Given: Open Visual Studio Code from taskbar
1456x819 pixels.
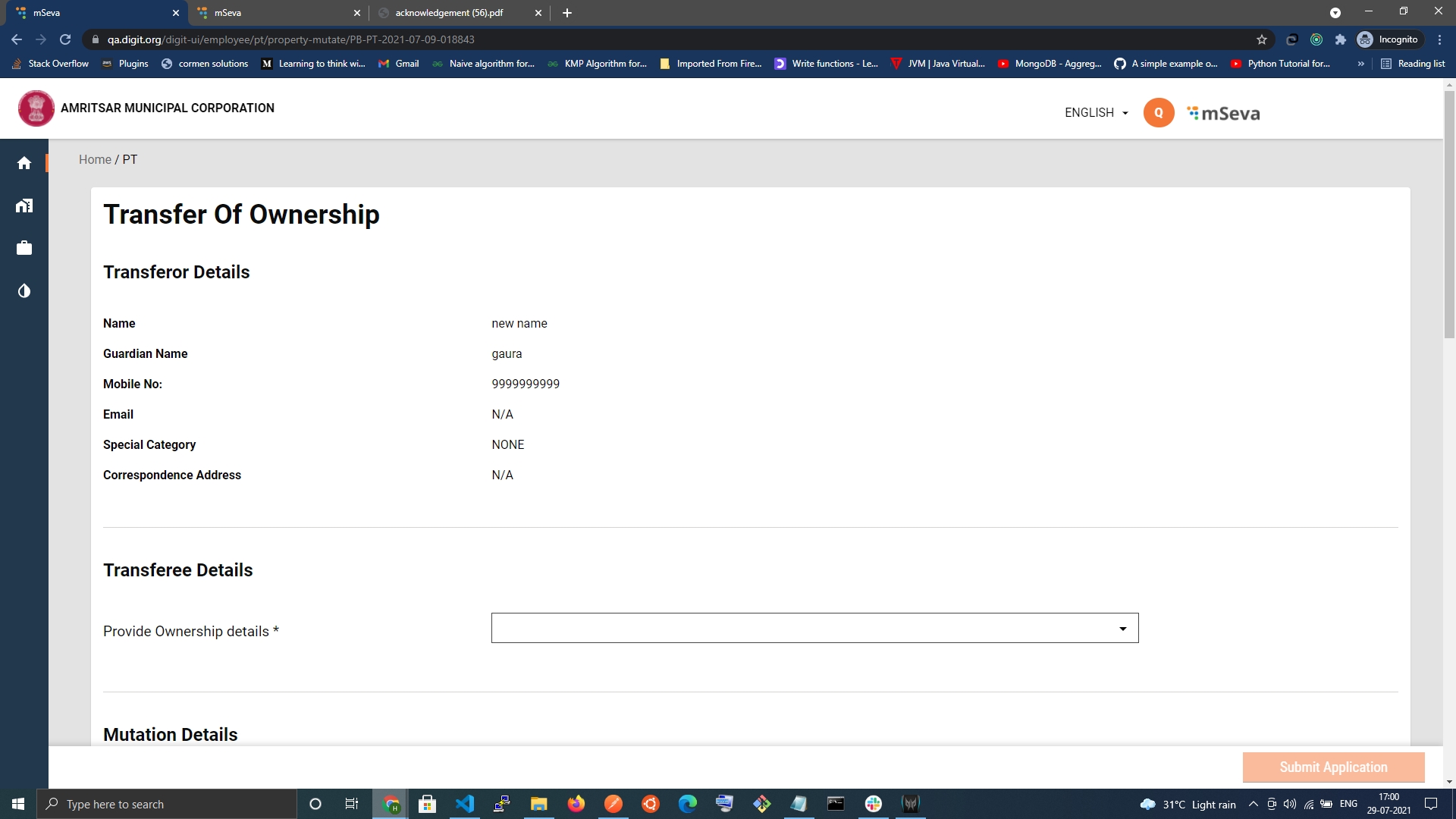Looking at the screenshot, I should 464,804.
